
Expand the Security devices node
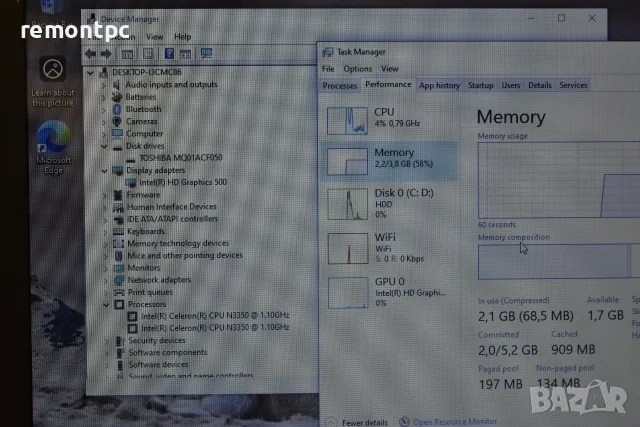pos(107,341)
